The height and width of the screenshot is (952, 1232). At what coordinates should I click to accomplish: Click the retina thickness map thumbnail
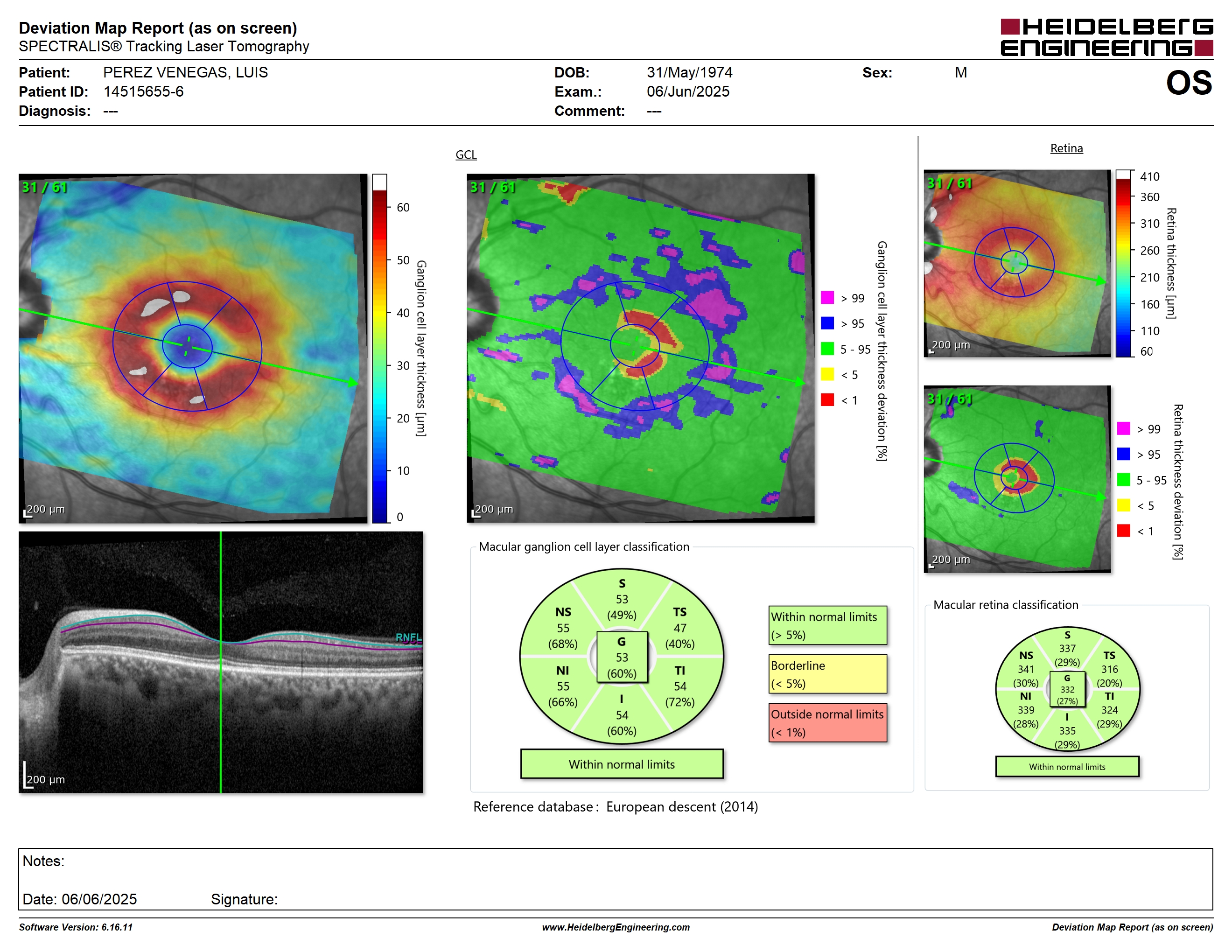tap(1017, 263)
